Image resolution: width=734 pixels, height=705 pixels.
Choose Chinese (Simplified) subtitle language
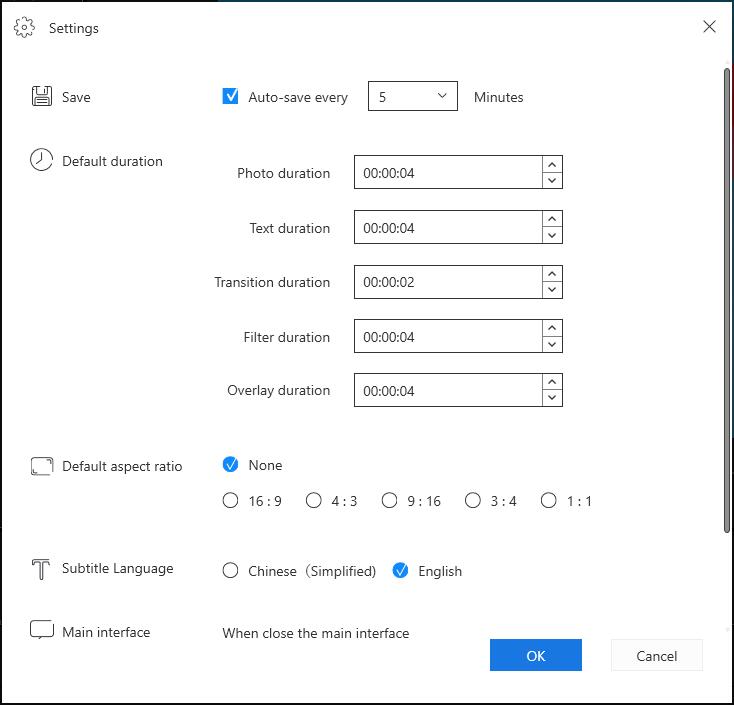click(x=230, y=571)
